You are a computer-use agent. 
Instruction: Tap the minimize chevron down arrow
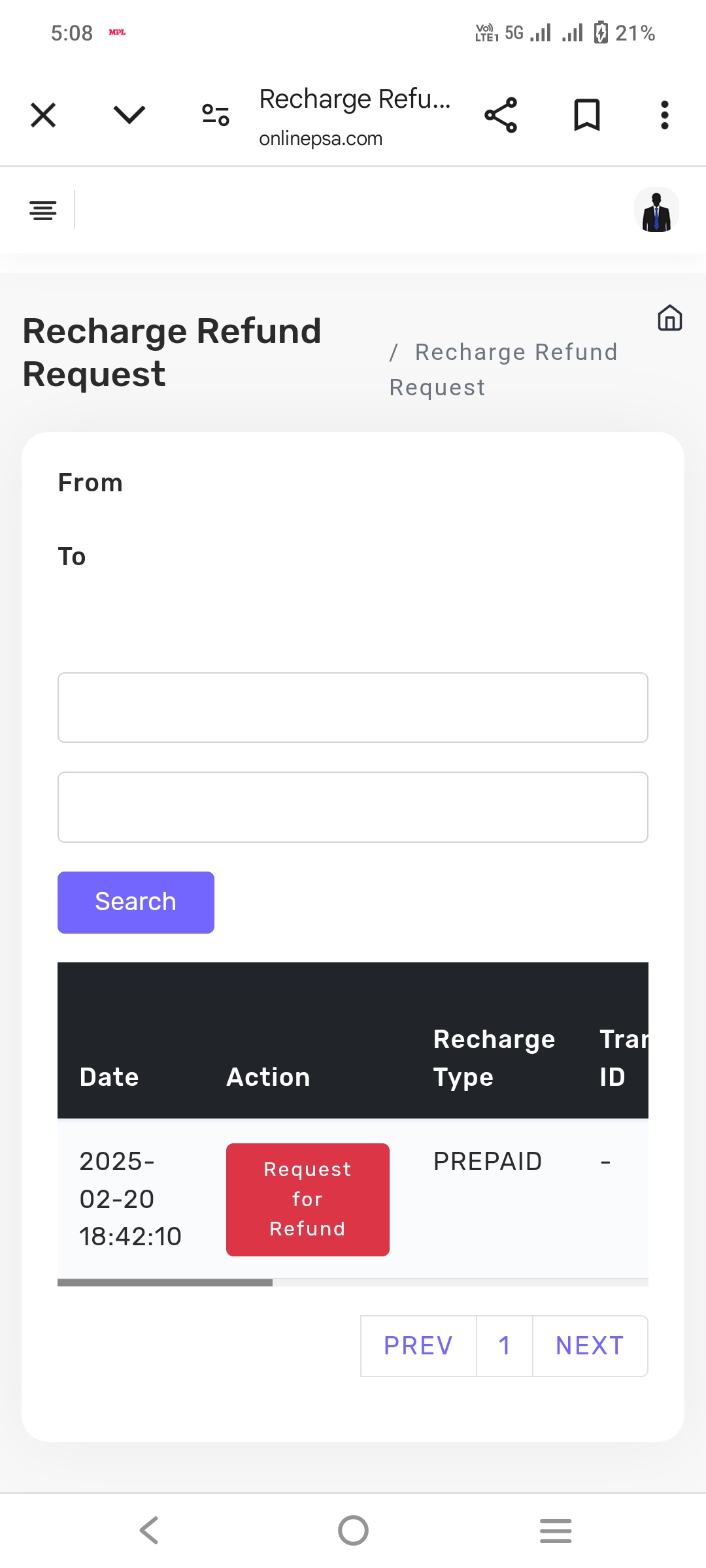tap(129, 115)
